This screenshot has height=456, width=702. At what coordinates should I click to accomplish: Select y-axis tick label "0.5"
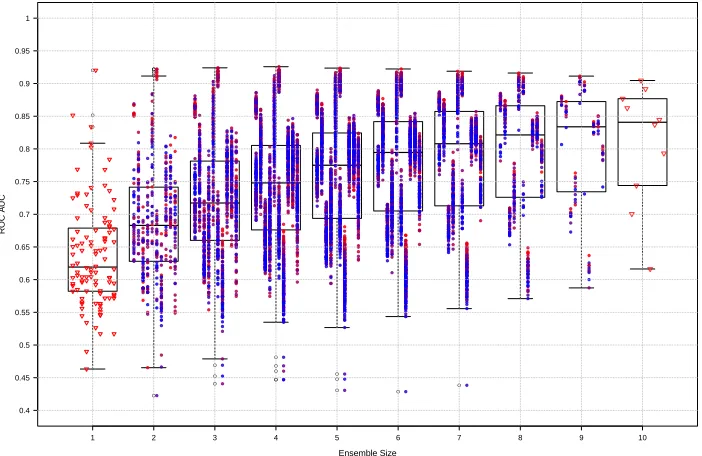point(24,345)
